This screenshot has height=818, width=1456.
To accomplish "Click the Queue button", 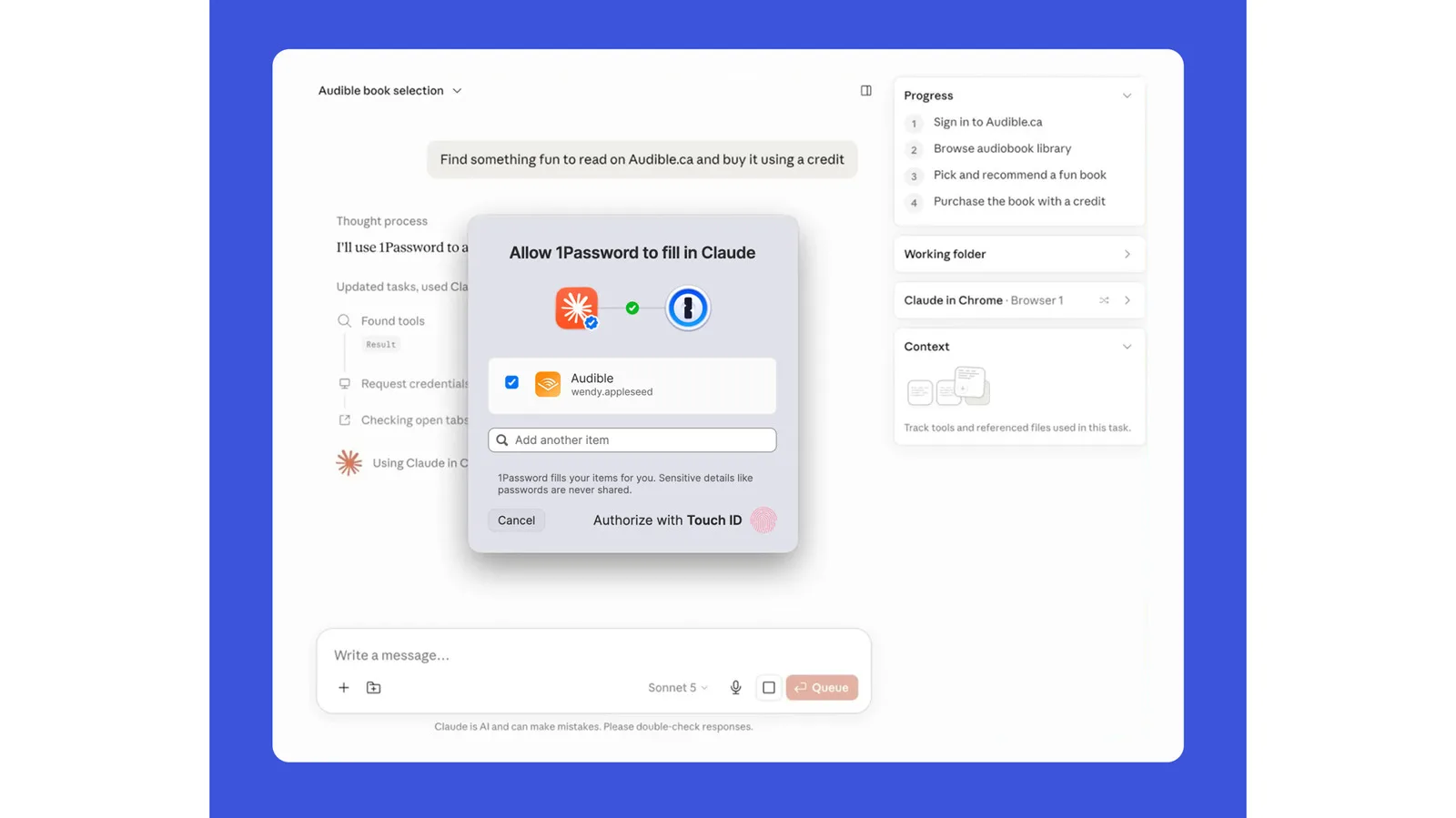I will (x=822, y=688).
